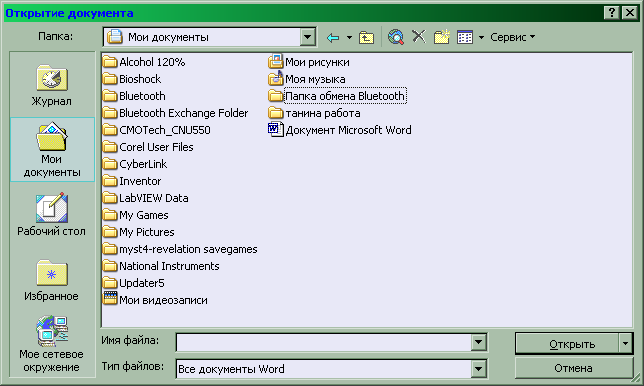Select the танина работа folder
The image size is (644, 386).
[x=315, y=113]
